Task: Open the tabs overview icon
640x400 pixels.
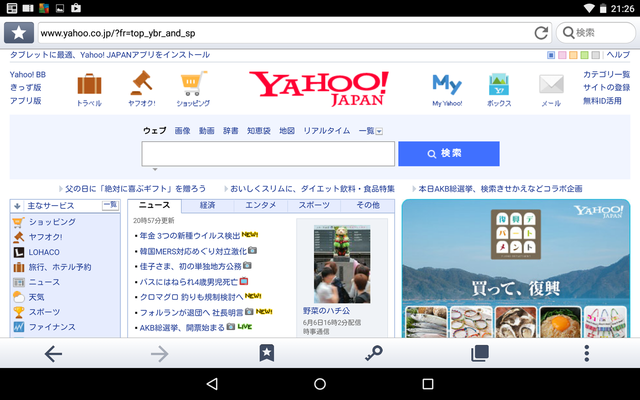Action: (x=480, y=353)
